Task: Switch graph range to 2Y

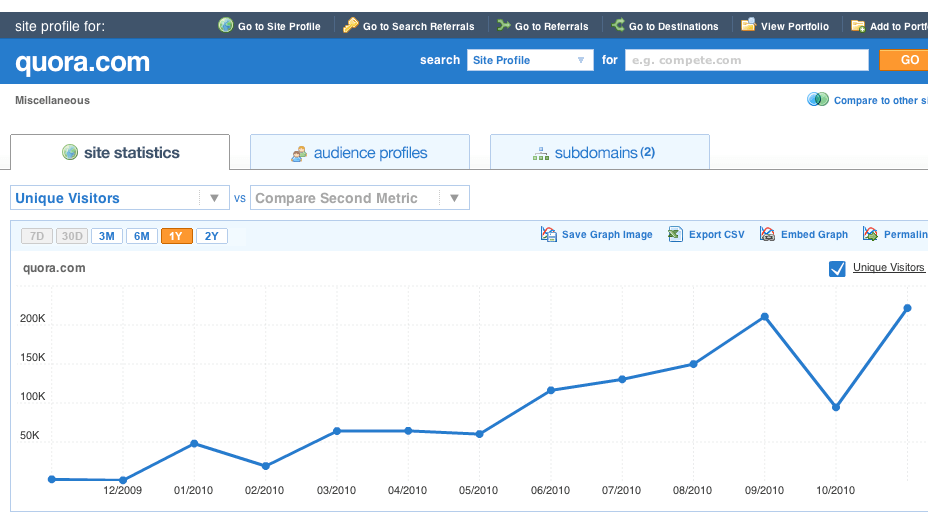Action: [211, 236]
